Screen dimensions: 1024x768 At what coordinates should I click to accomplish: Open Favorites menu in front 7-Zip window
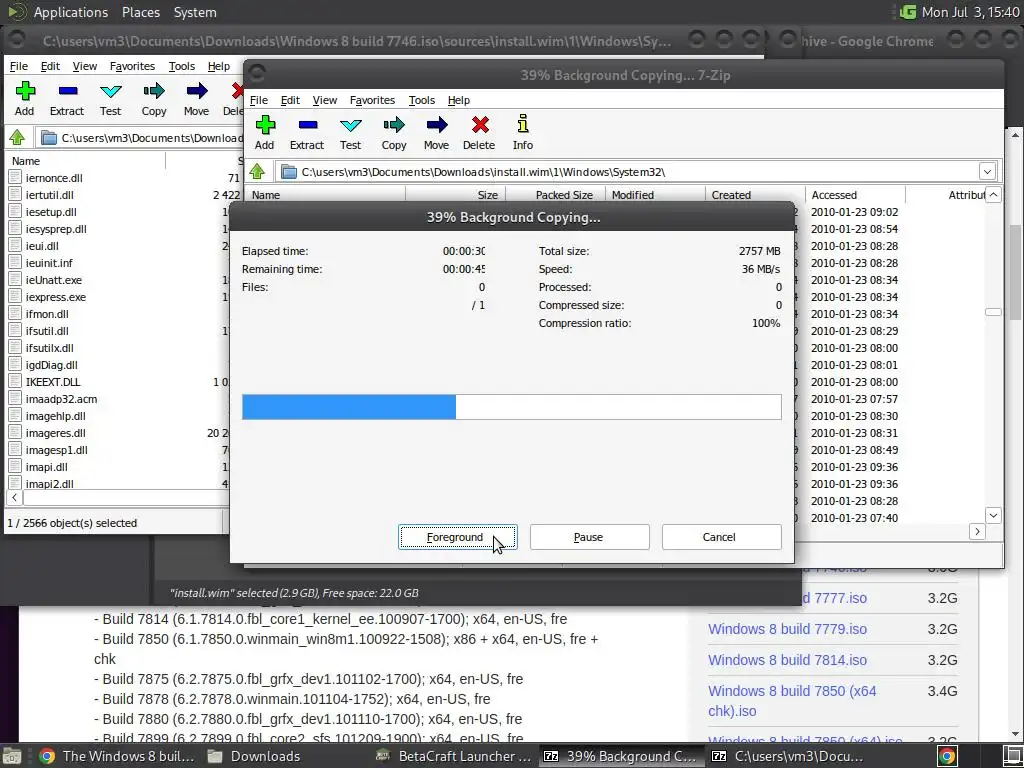372,100
